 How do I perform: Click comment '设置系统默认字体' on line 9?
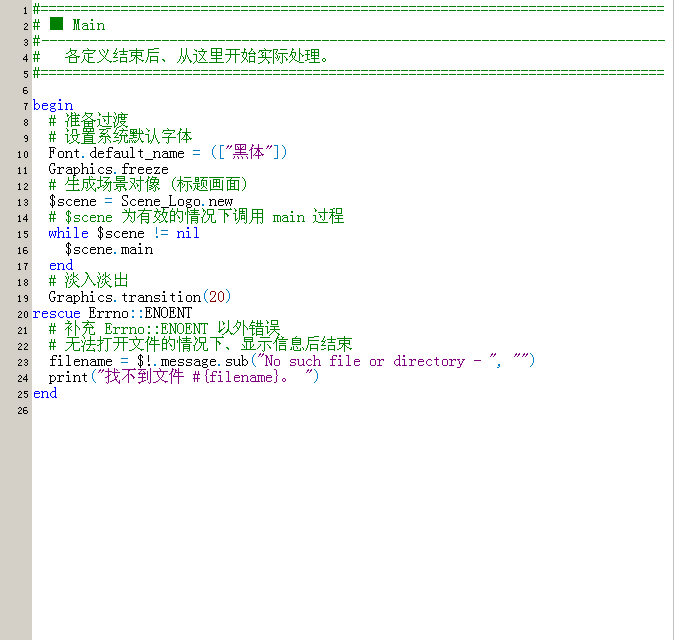point(128,137)
